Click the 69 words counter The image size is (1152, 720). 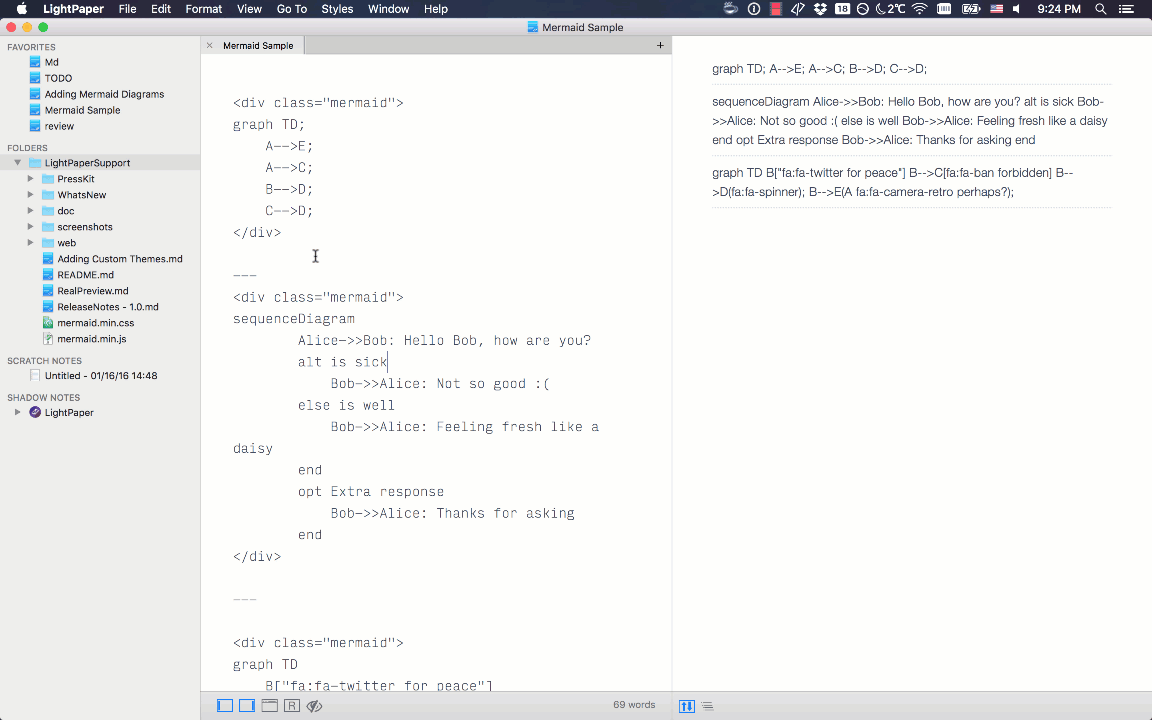[x=633, y=705]
